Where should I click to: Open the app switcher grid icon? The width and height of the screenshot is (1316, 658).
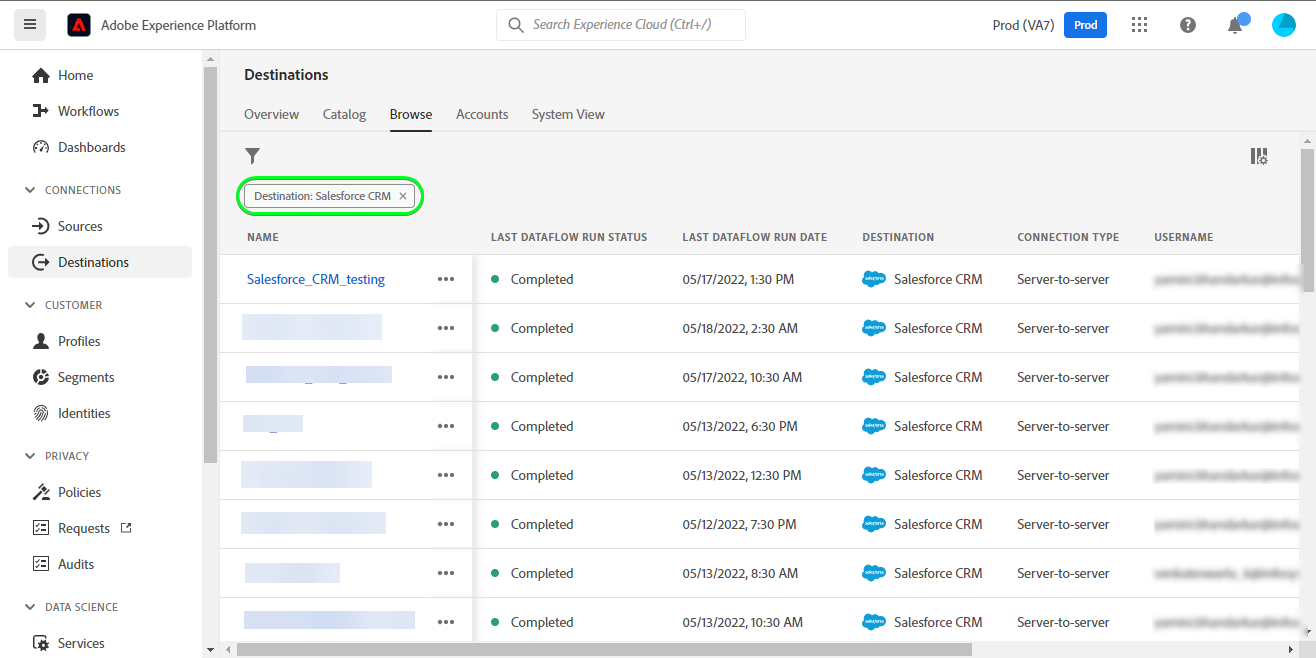(x=1139, y=25)
